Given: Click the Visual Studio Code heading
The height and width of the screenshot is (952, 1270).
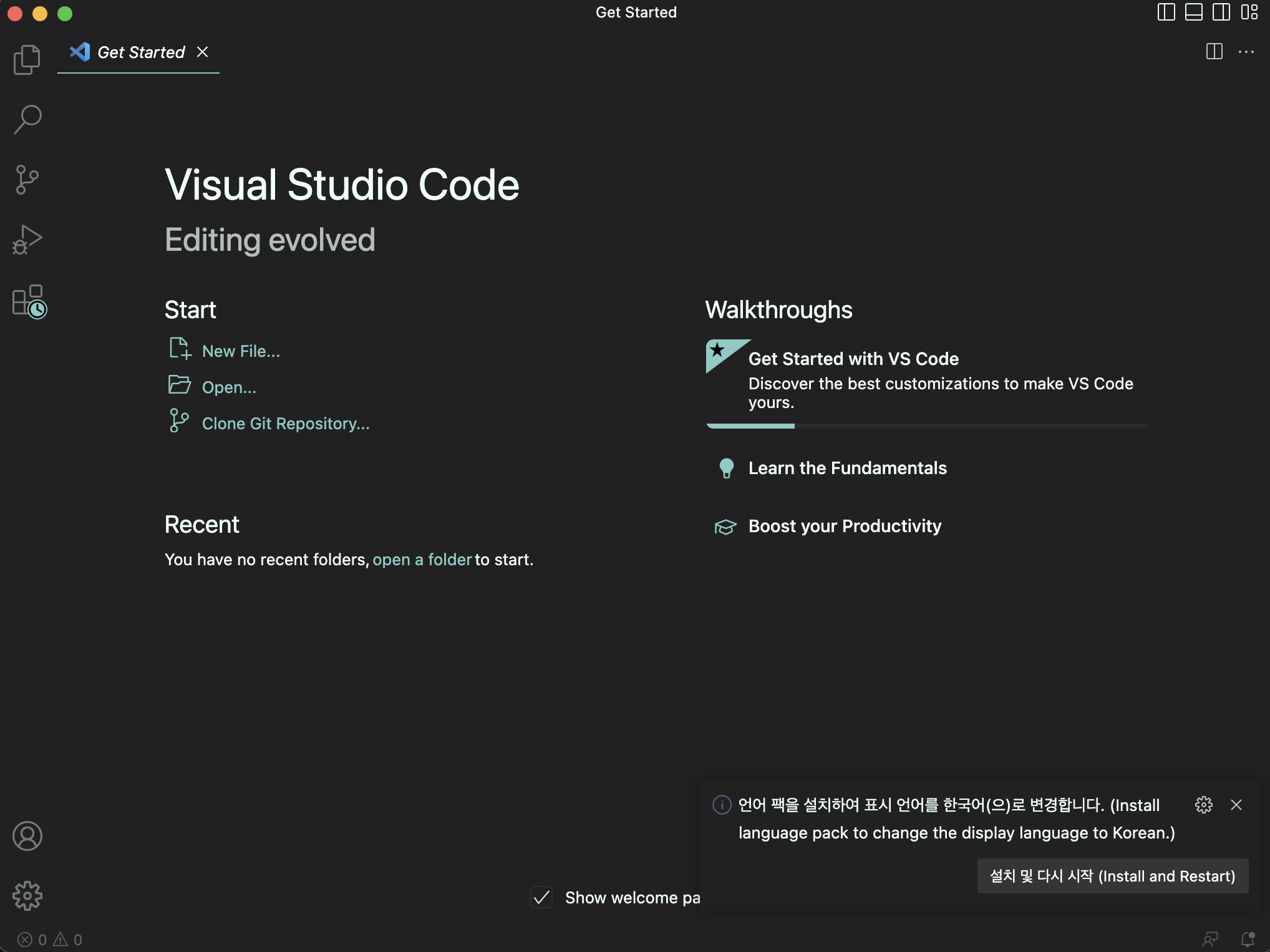Looking at the screenshot, I should [342, 185].
